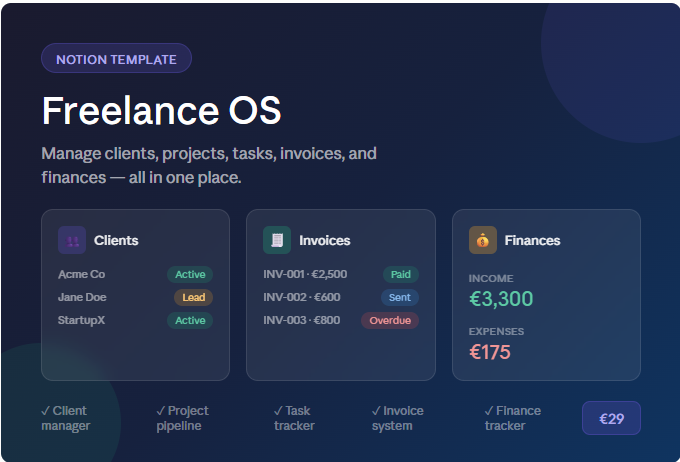Select Acme Co's Active status tag

pos(190,274)
